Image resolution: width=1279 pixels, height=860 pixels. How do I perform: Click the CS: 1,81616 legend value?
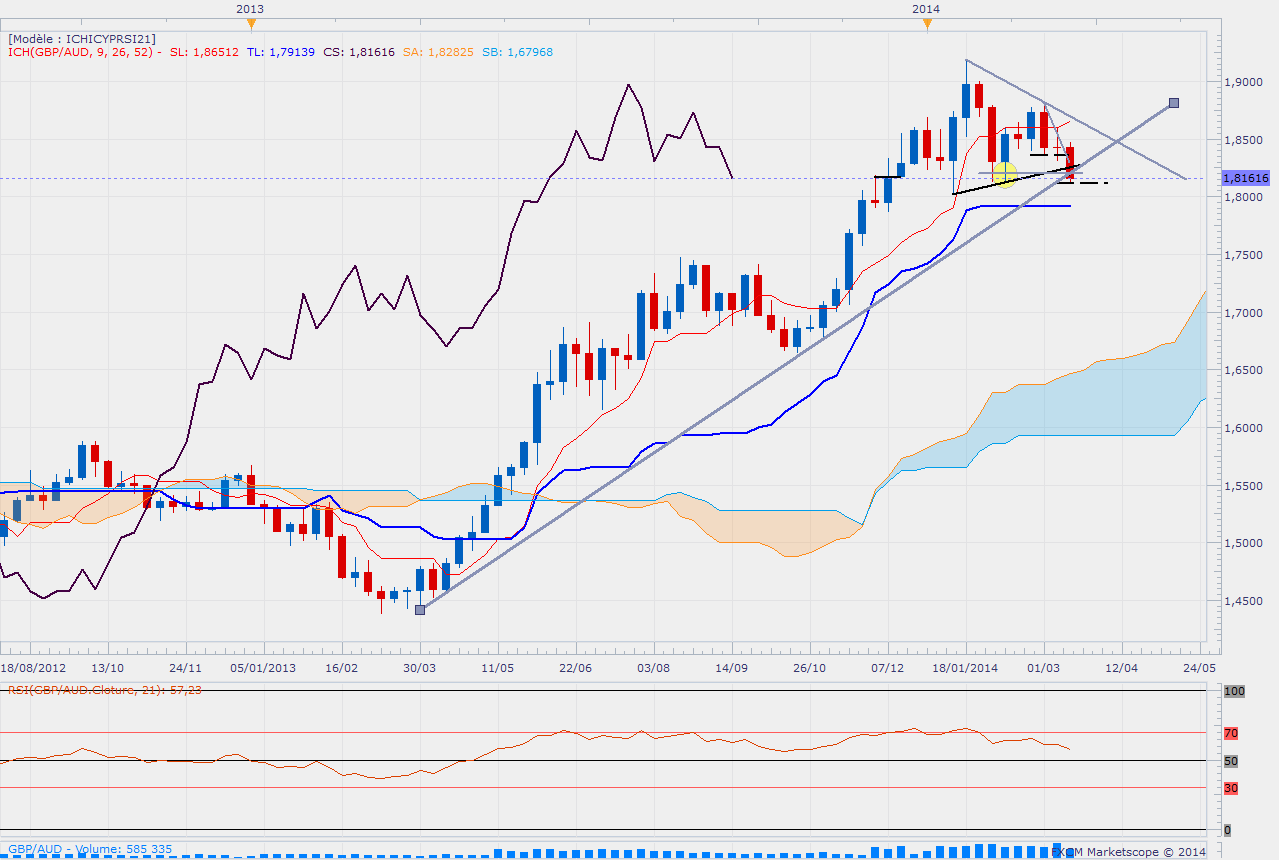click(358, 52)
